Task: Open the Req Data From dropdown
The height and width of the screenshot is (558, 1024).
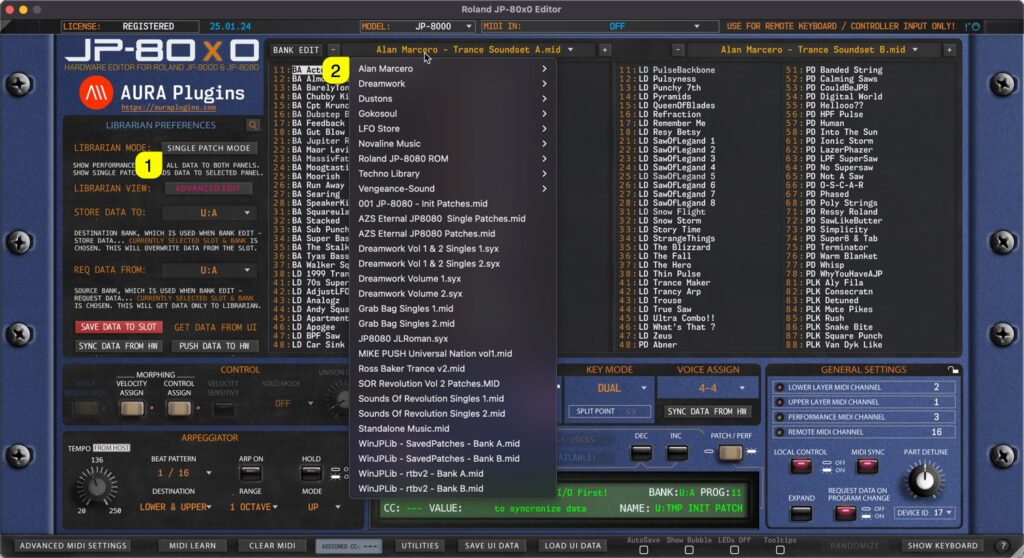Action: click(208, 271)
